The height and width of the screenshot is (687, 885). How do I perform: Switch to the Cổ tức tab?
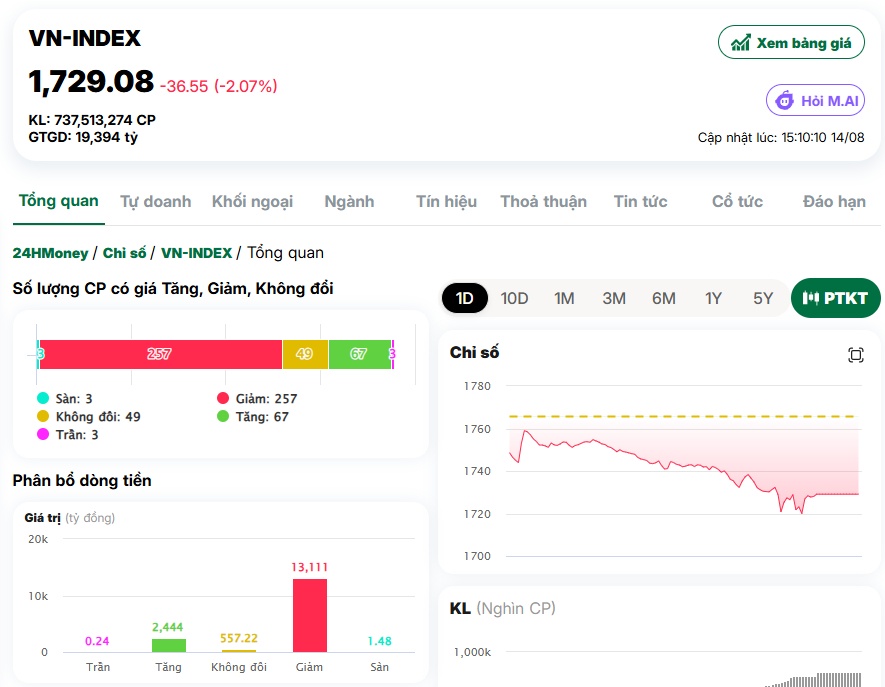click(737, 202)
